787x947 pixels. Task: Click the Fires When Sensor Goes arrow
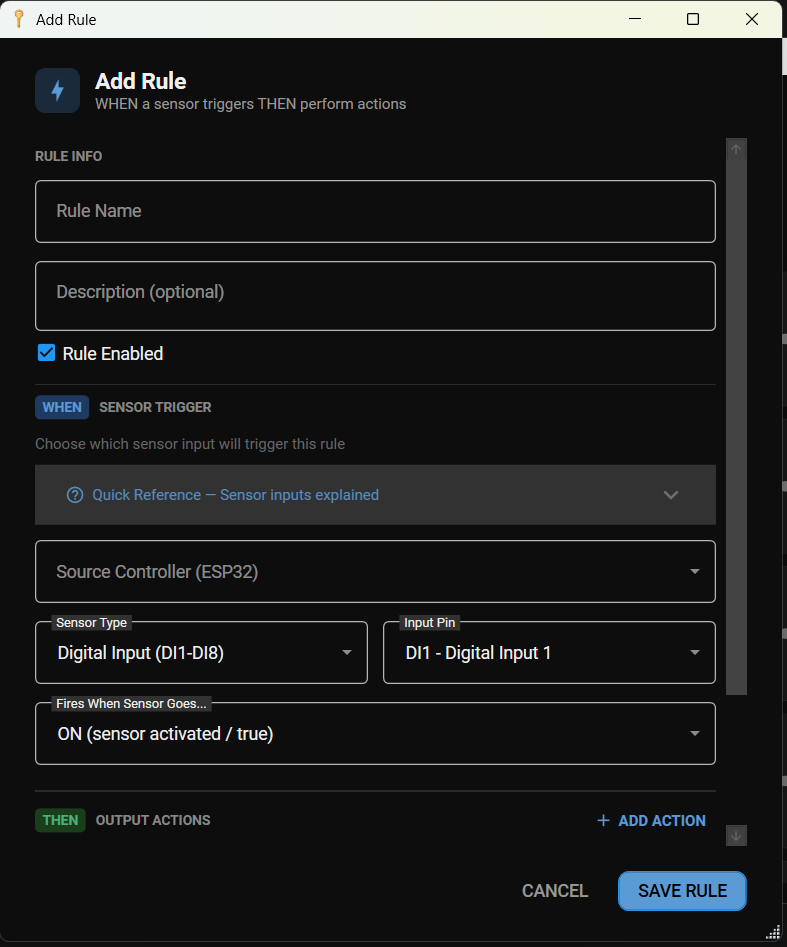(x=695, y=733)
